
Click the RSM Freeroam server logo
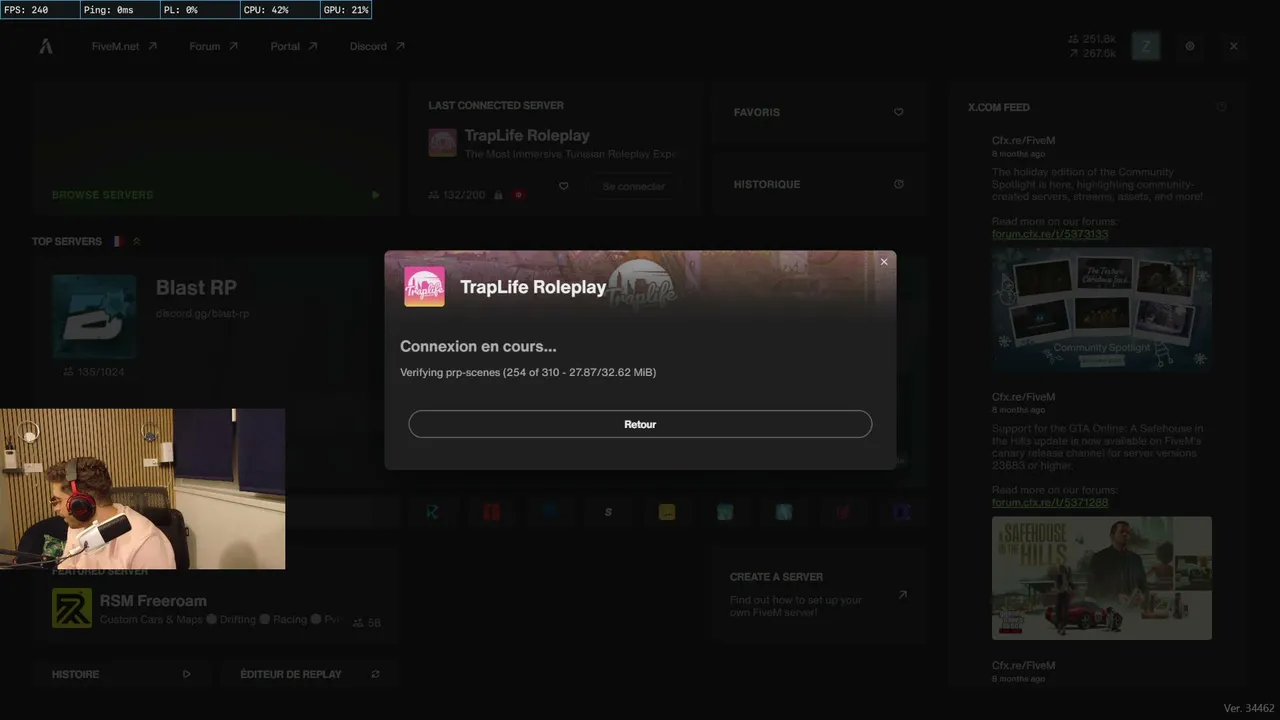[x=72, y=608]
